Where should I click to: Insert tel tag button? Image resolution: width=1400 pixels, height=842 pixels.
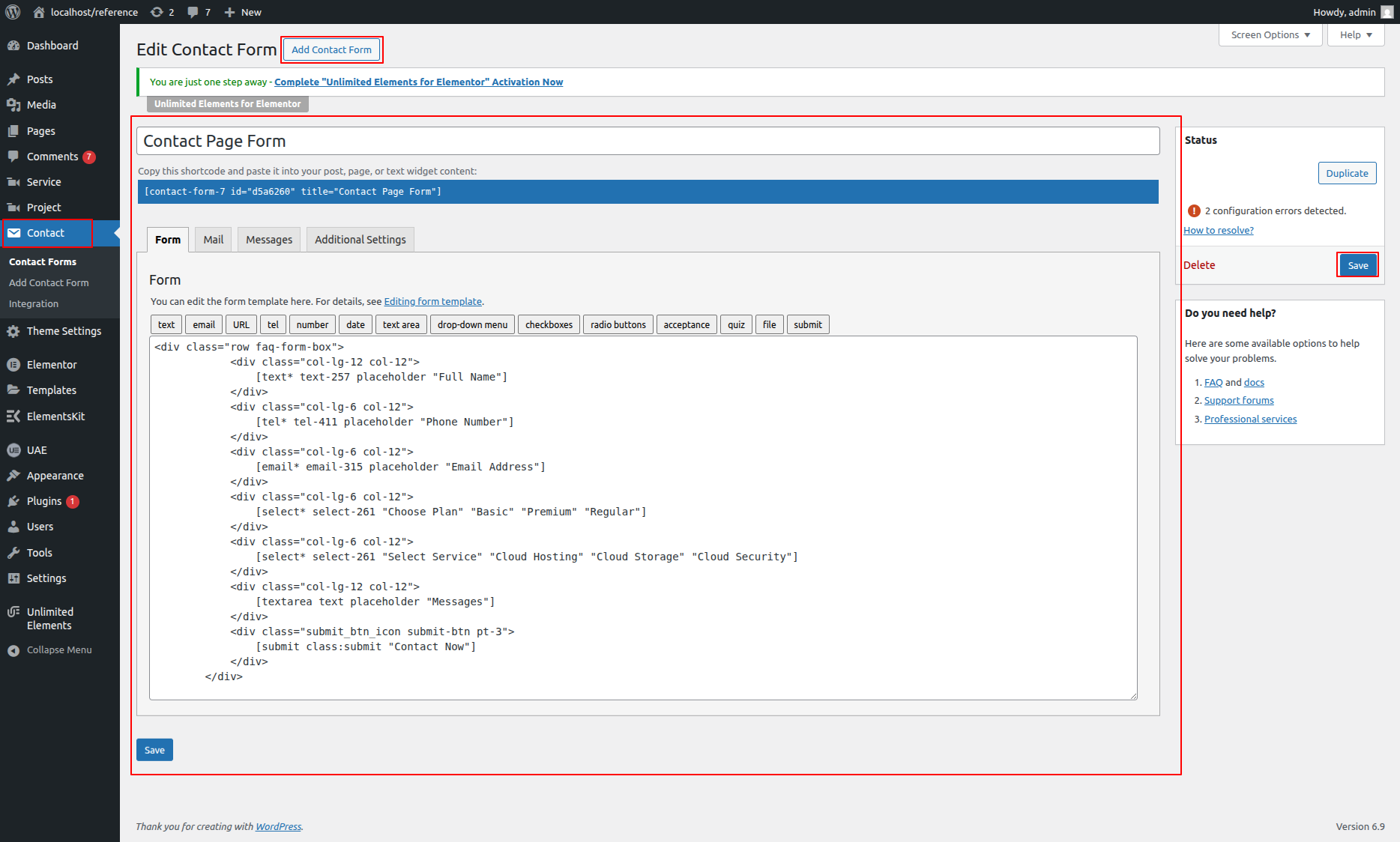pos(273,324)
